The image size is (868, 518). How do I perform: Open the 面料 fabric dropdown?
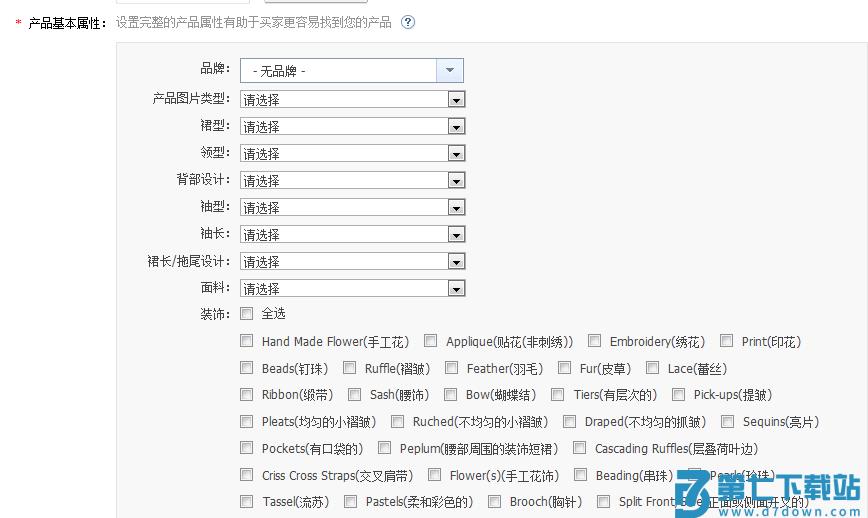click(352, 288)
